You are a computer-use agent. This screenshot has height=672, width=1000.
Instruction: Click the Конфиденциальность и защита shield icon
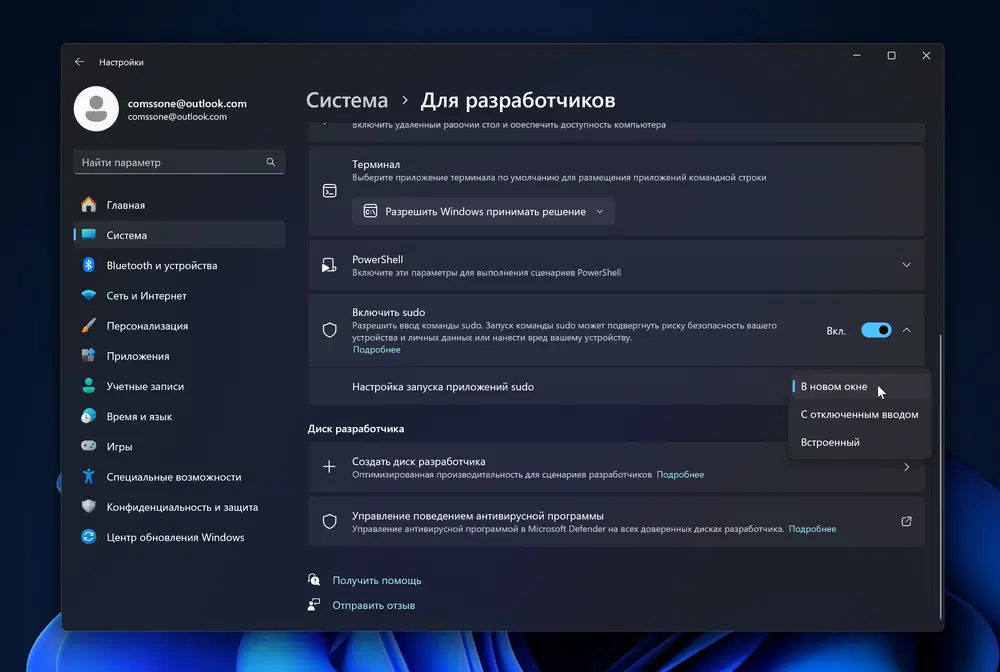pyautogui.click(x=89, y=506)
